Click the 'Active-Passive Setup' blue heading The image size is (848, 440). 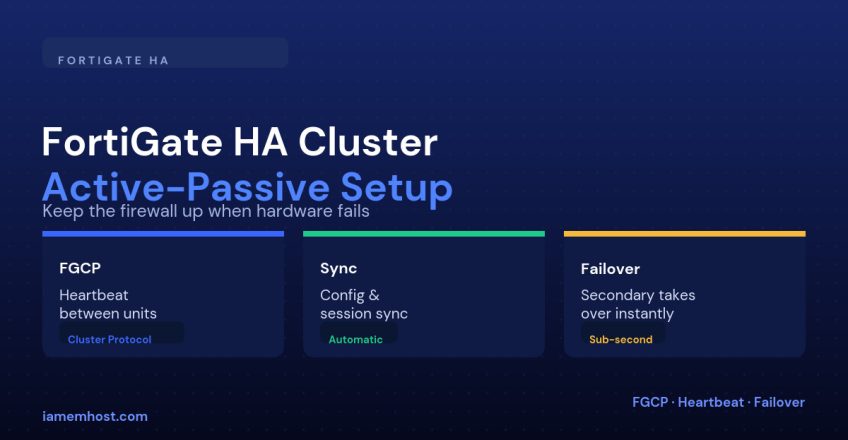click(247, 187)
